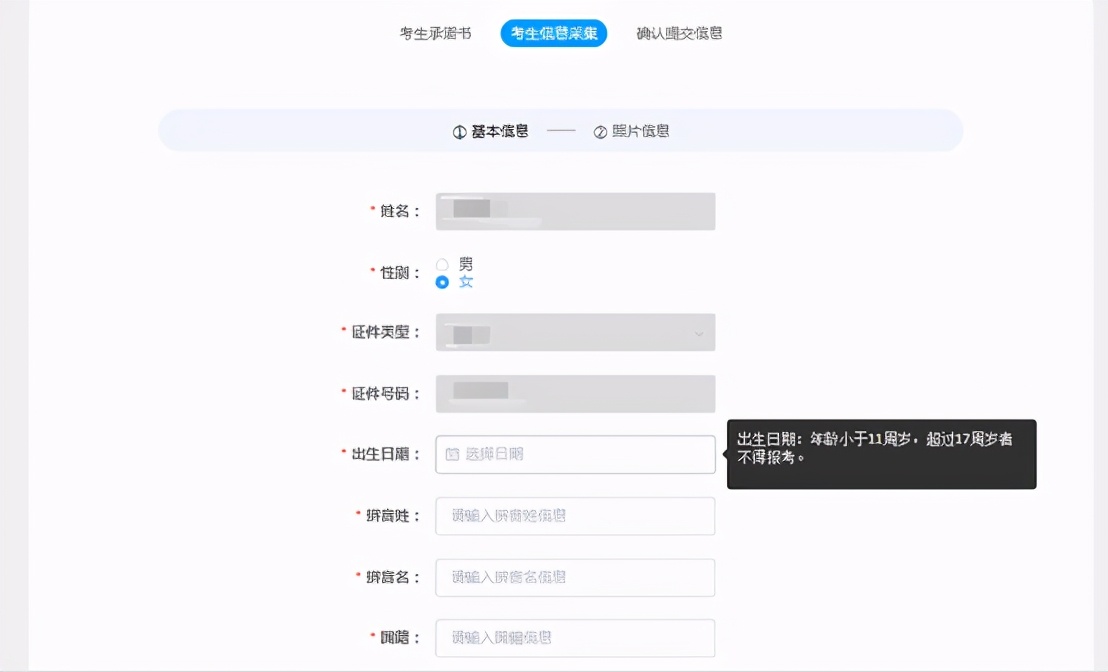Click the filled blue radio circle beside 女
This screenshot has width=1108, height=672.
click(441, 282)
